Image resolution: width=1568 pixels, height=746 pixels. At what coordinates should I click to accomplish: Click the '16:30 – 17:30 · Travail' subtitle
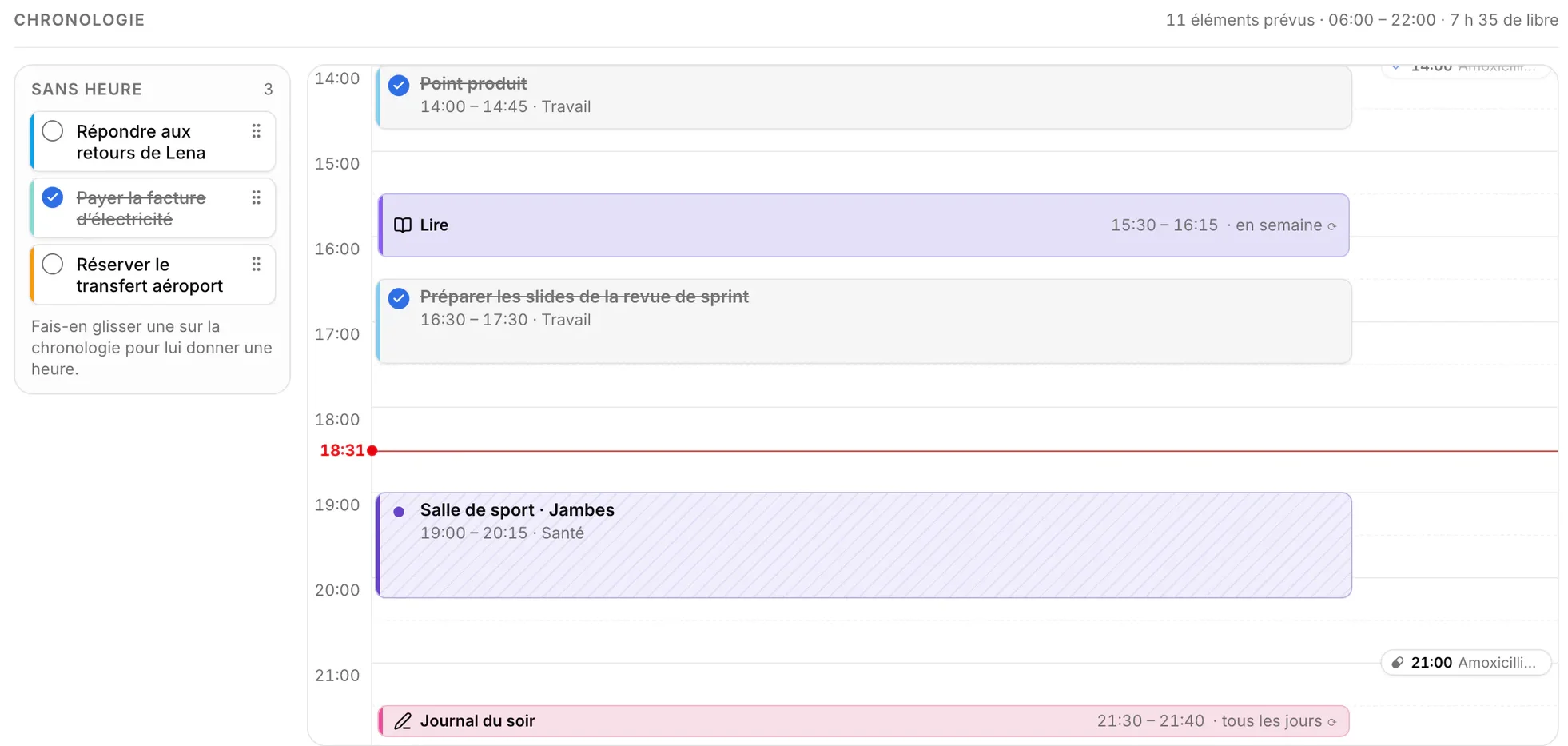[505, 320]
